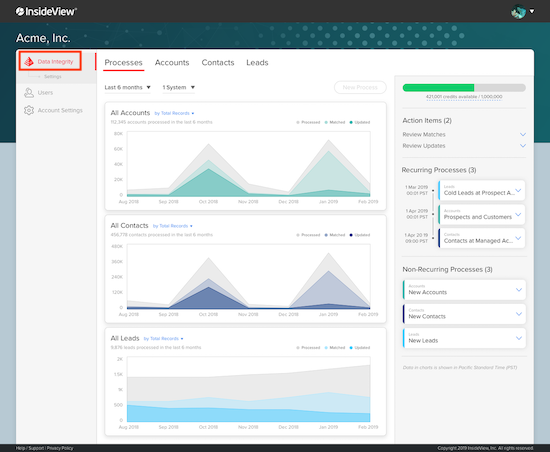Screen dimensions: 550x452
Task: Click the Recurring Processes (3) heading
Action: [x=439, y=170]
